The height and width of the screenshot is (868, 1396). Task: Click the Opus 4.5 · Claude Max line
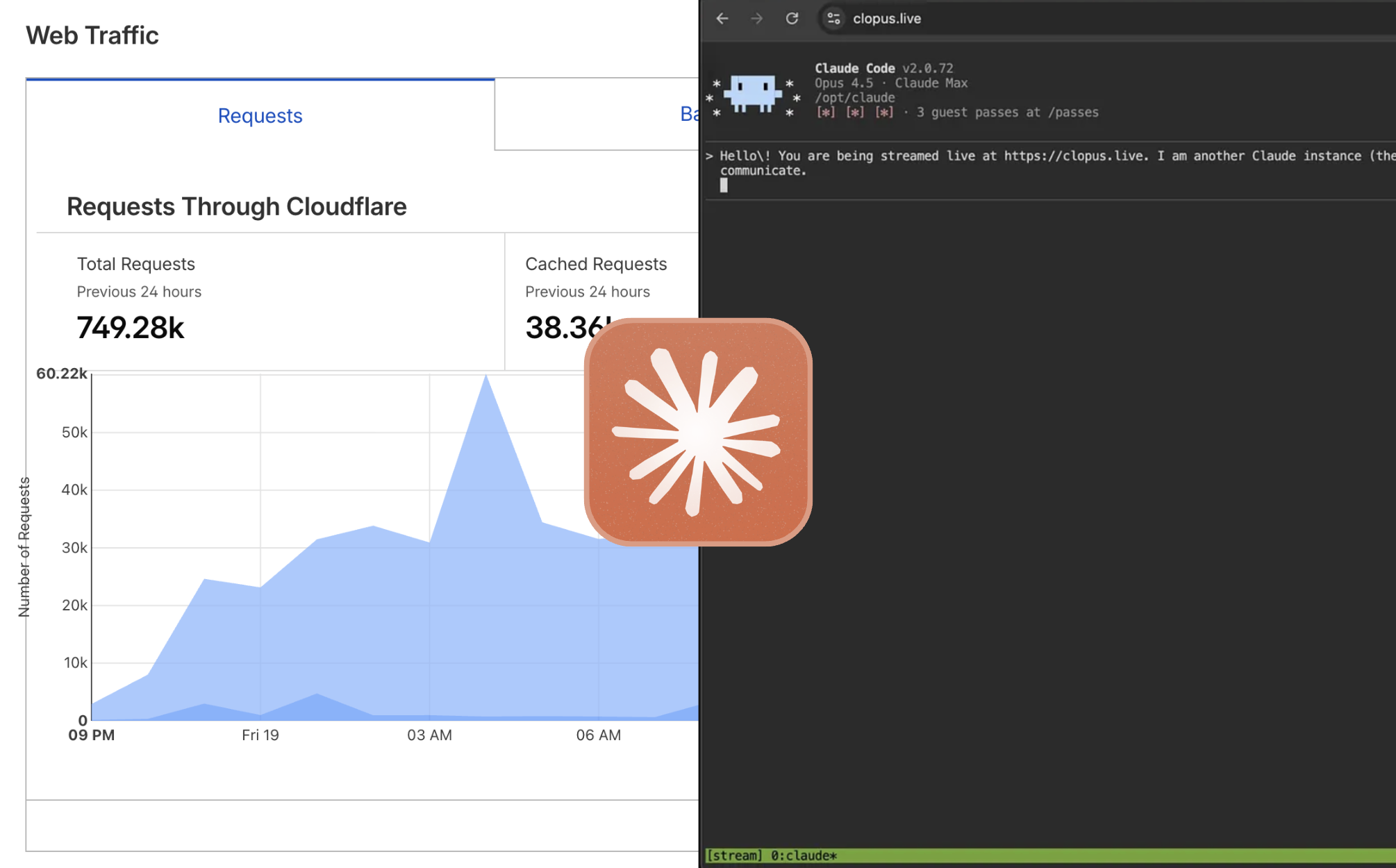pyautogui.click(x=891, y=83)
